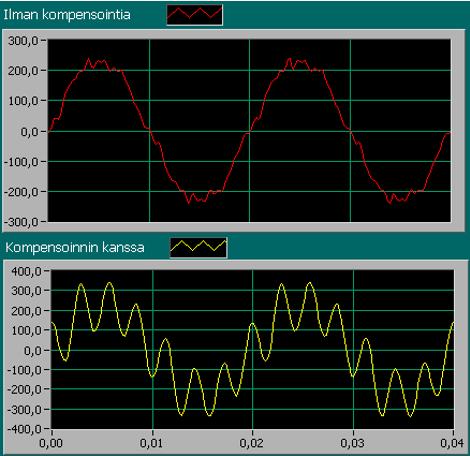This screenshot has height=456, width=470.
Task: Click the 'Kompensoinnin kanssa' graph label
Action: (75, 248)
